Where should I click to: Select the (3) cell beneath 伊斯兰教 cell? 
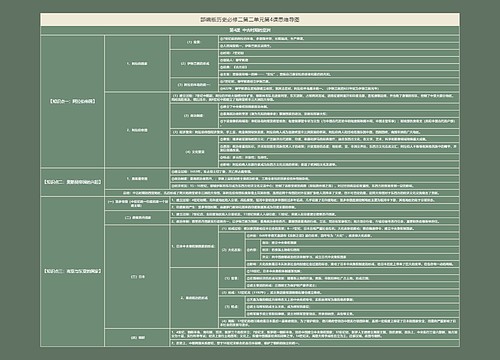(194, 85)
